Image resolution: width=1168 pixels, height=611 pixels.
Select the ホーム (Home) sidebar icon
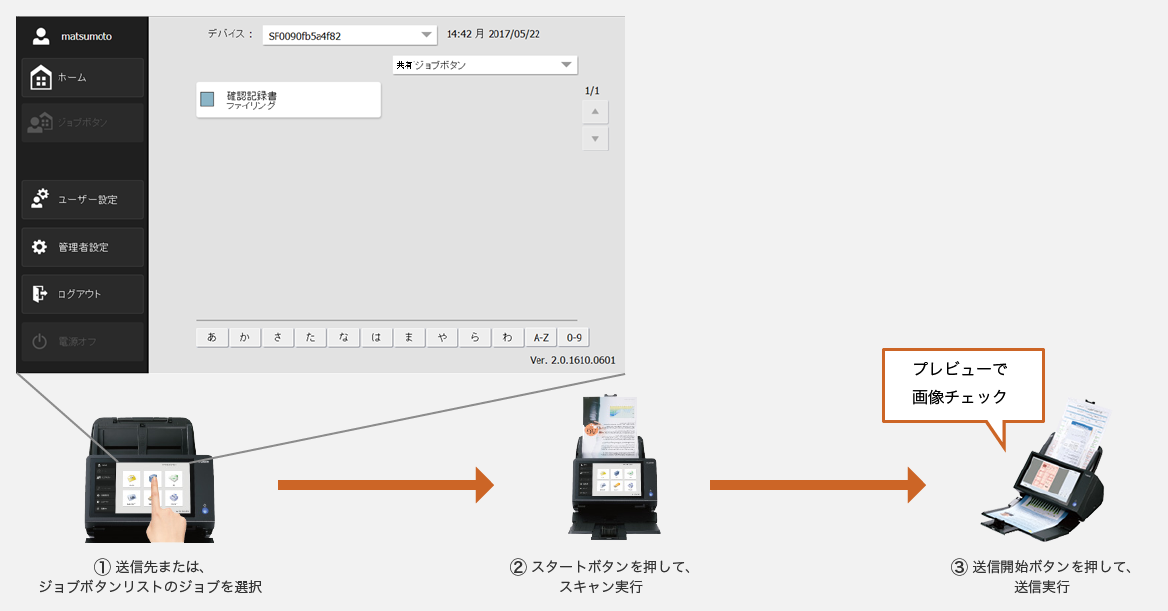[40, 76]
